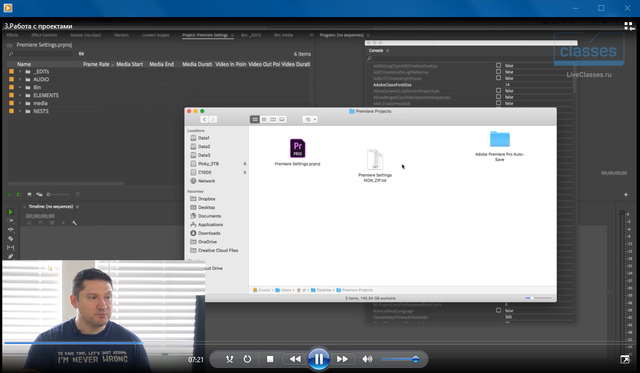Close the Finder window with red button
The image size is (640, 373).
tap(189, 111)
